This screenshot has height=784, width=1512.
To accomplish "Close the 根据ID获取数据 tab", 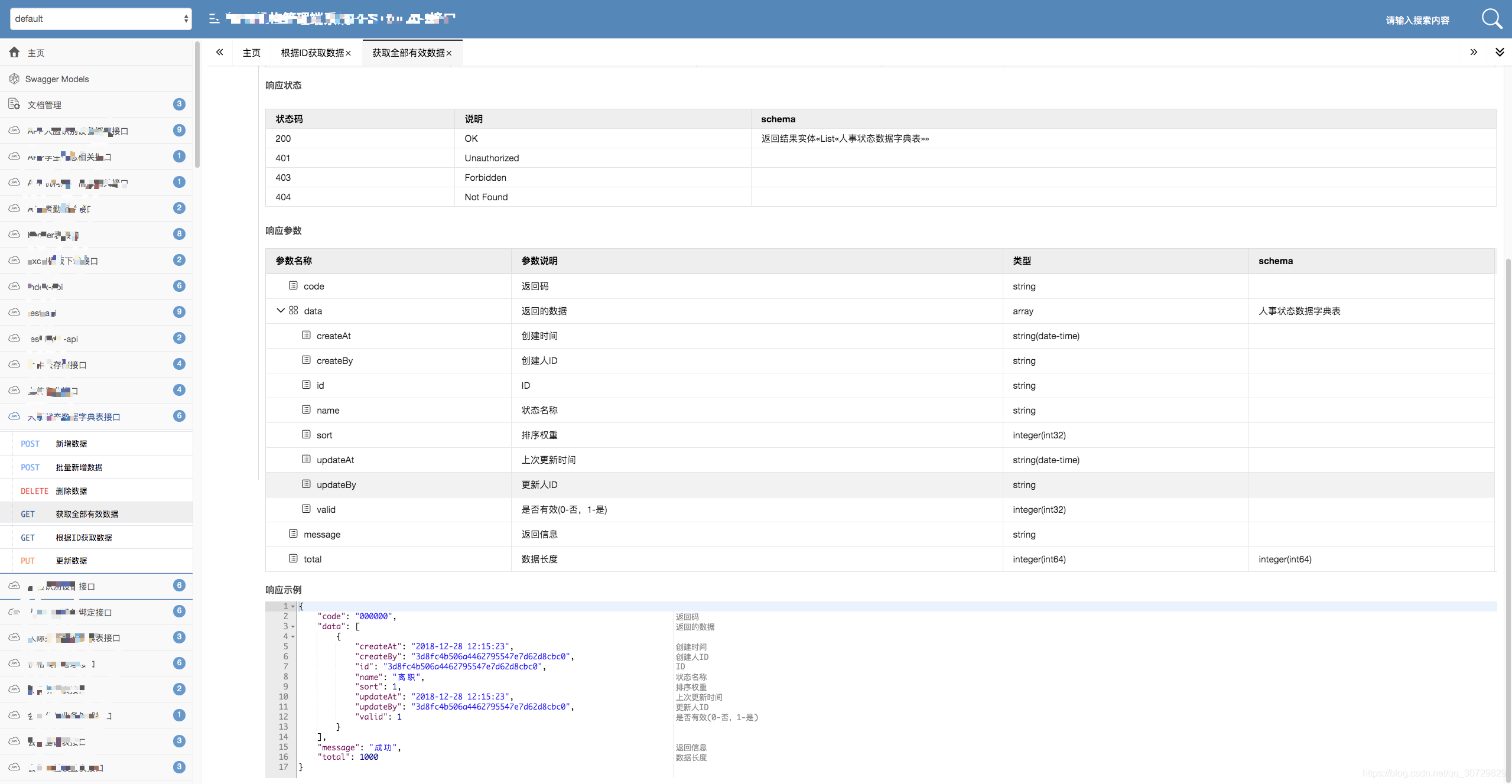I will pos(349,53).
